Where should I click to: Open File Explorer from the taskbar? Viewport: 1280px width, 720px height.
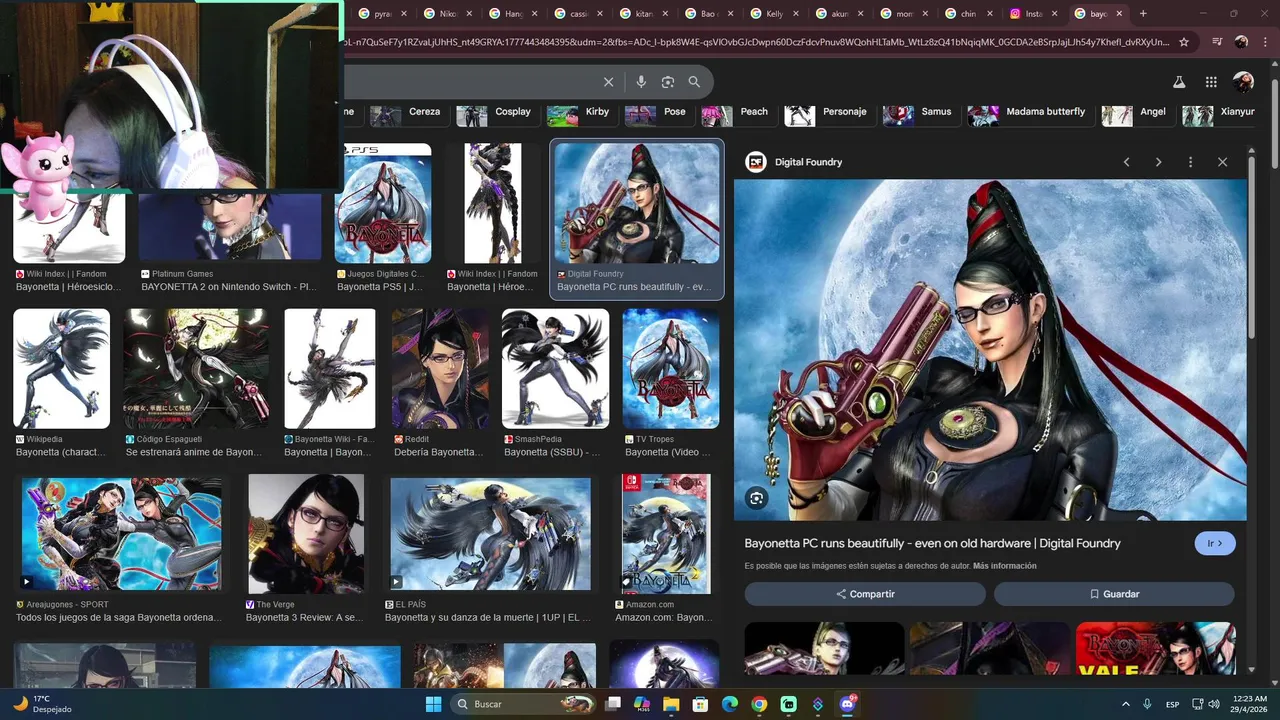coord(671,704)
